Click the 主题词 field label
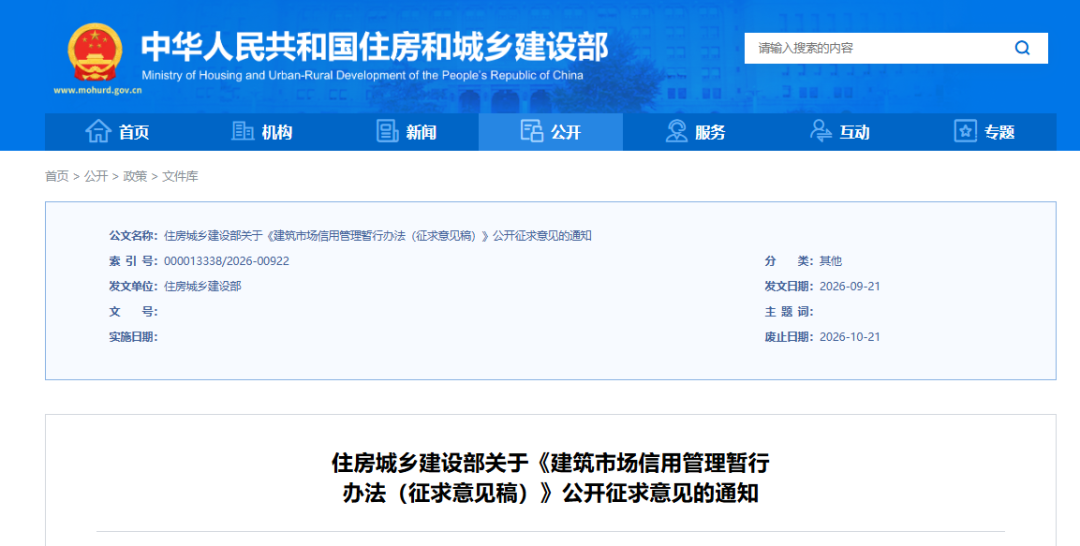This screenshot has width=1080, height=546. click(x=789, y=311)
